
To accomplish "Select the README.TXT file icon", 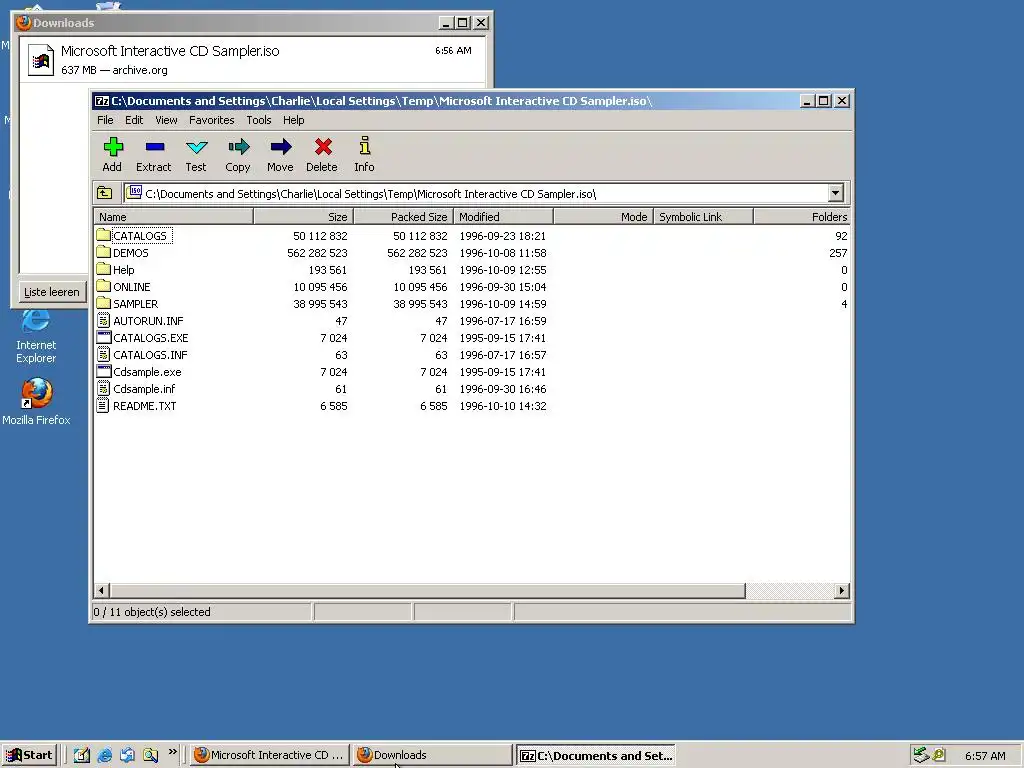I will (x=103, y=405).
